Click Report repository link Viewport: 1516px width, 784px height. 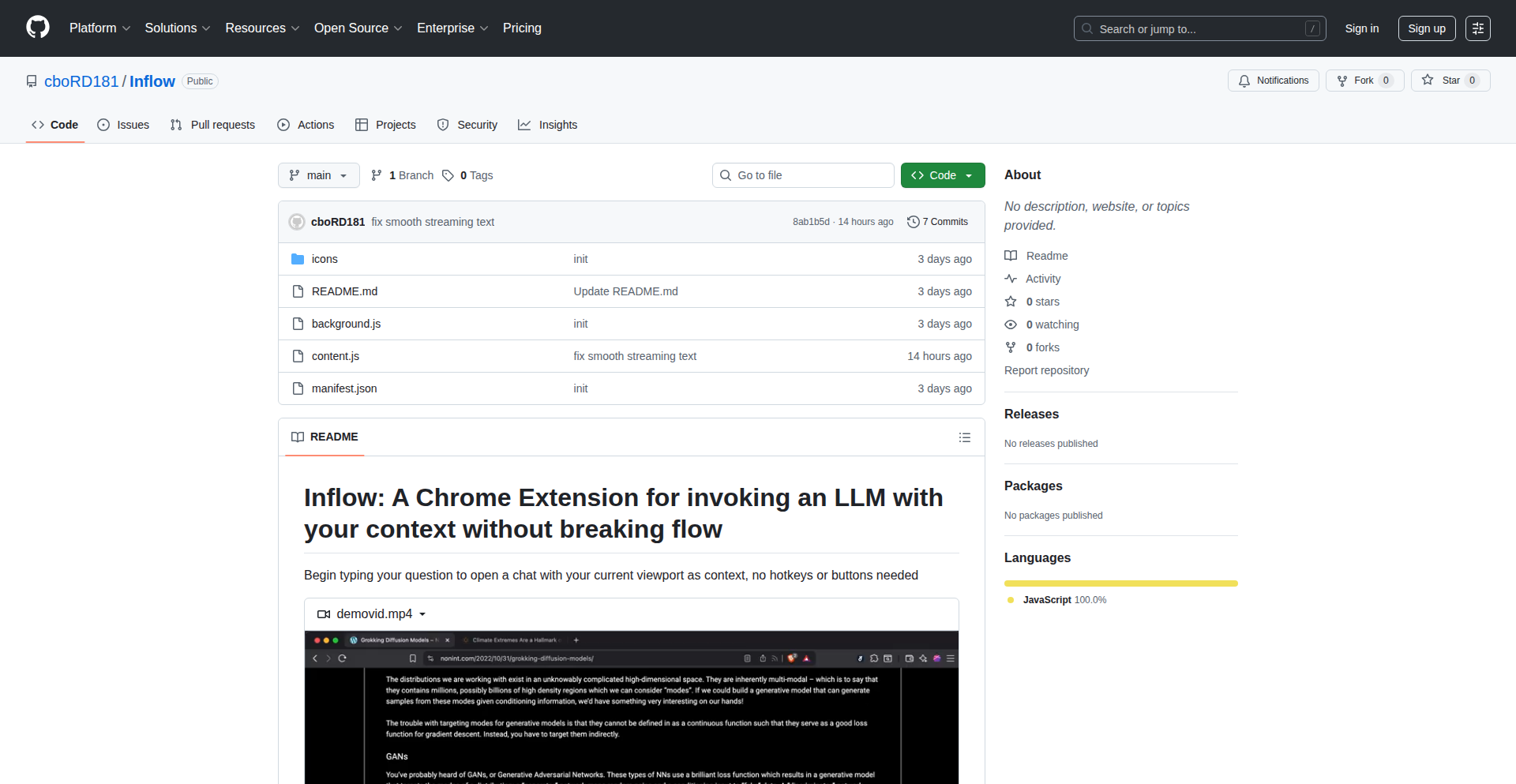tap(1046, 370)
